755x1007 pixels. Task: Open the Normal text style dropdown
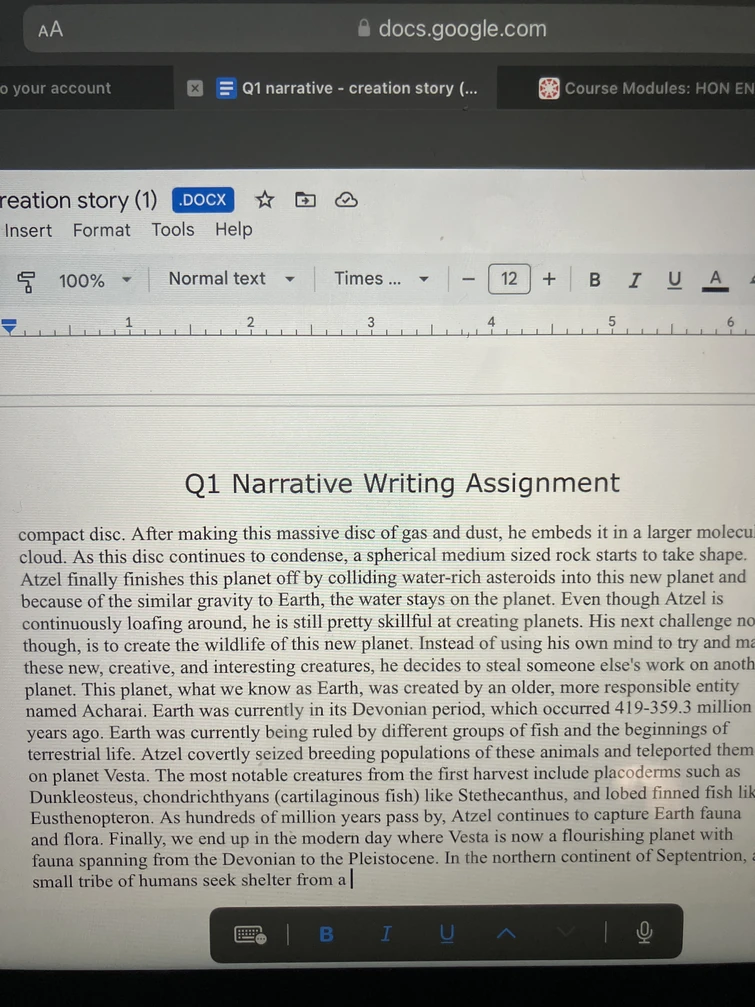pos(232,279)
